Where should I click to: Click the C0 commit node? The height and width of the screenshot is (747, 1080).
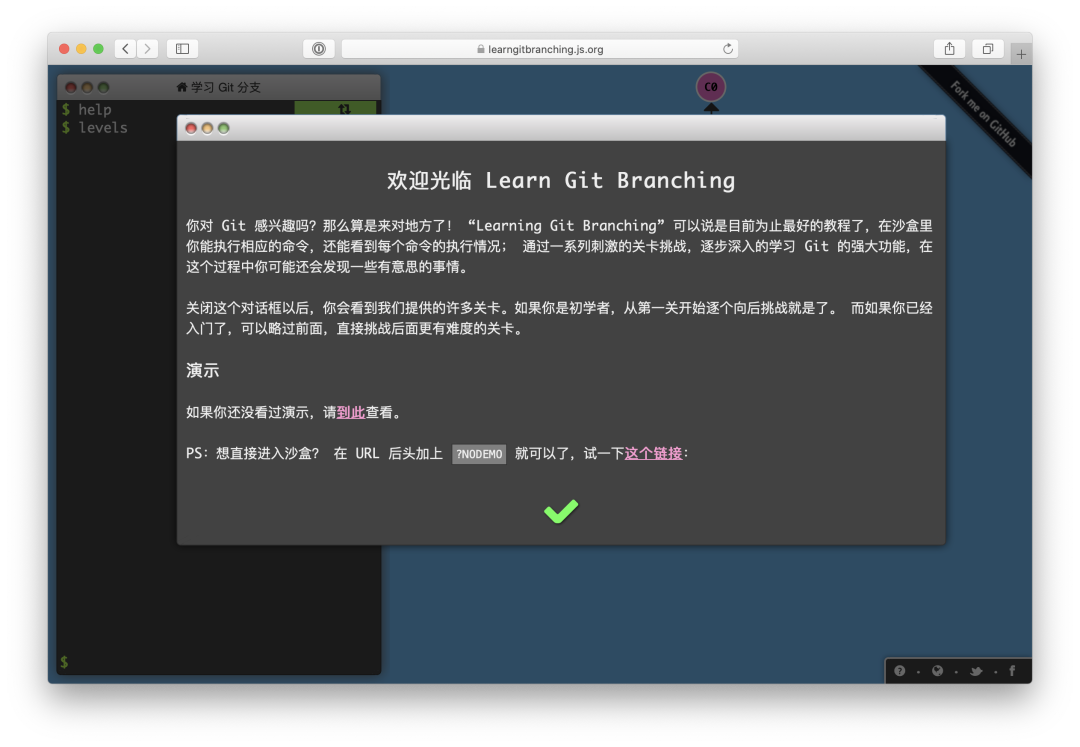711,87
